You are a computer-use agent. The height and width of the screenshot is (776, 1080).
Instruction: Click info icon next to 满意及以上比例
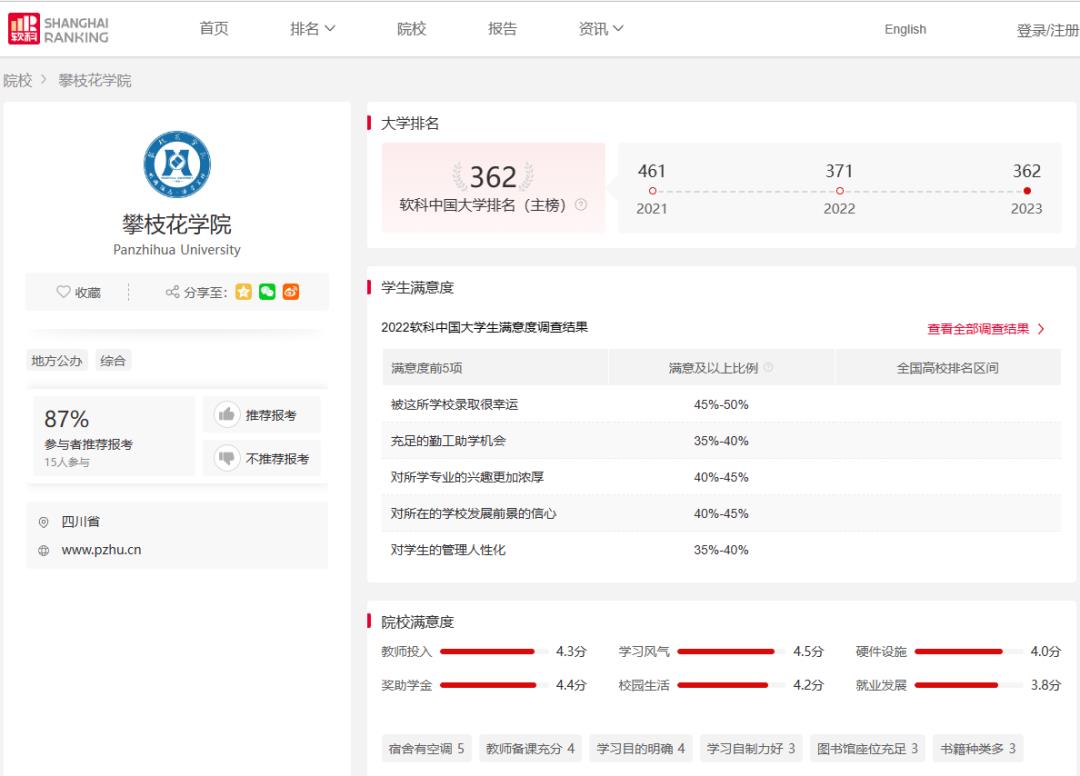(768, 368)
